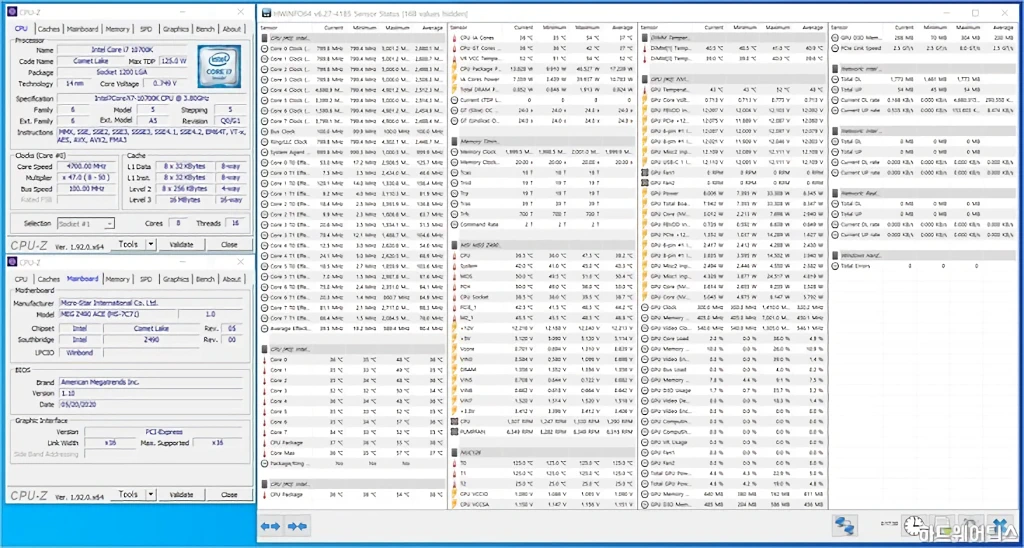
Task: Open About tab in CPU-Z Mainboard window
Action: [232, 279]
